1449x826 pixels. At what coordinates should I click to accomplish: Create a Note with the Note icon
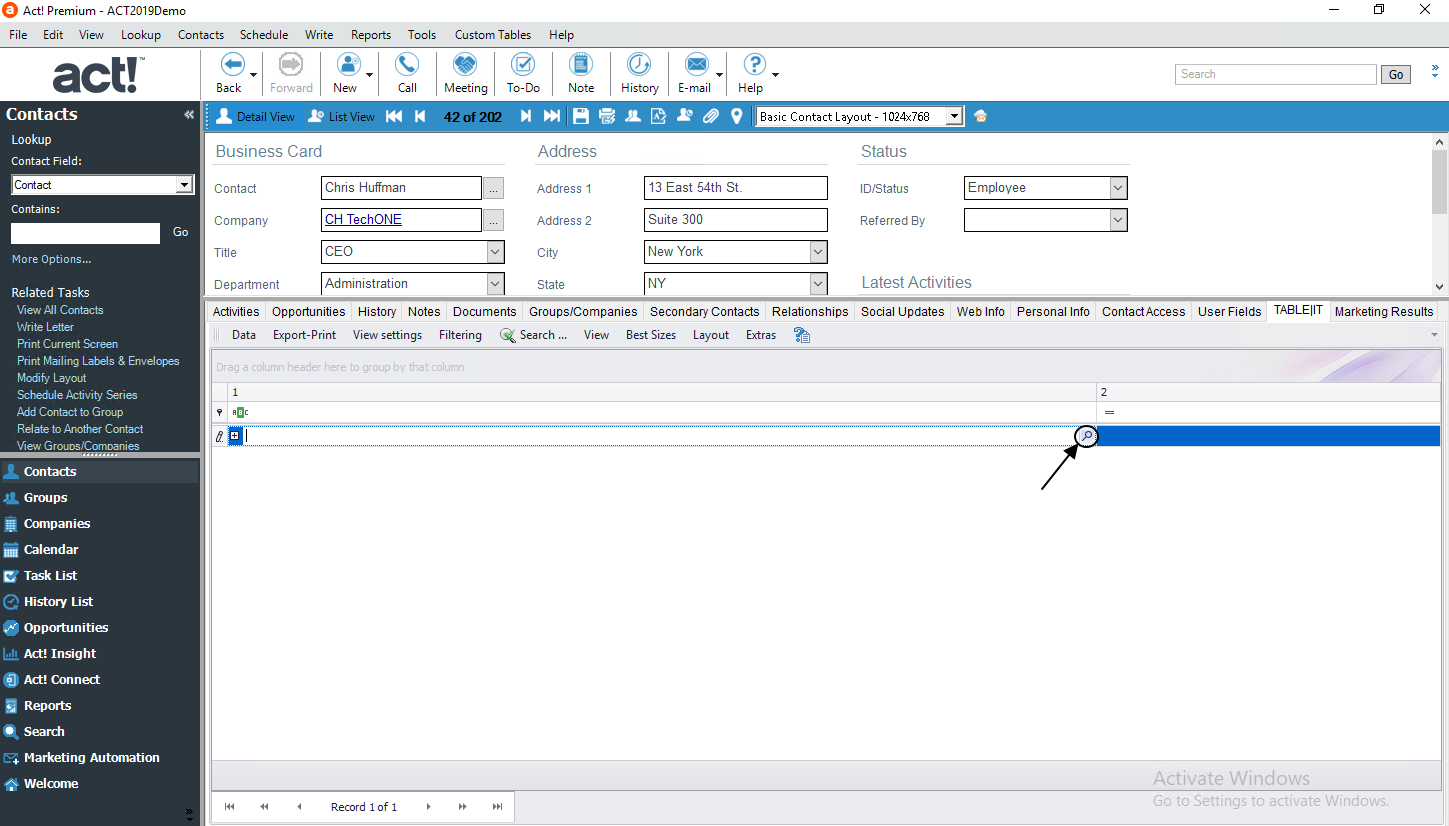[x=581, y=65]
